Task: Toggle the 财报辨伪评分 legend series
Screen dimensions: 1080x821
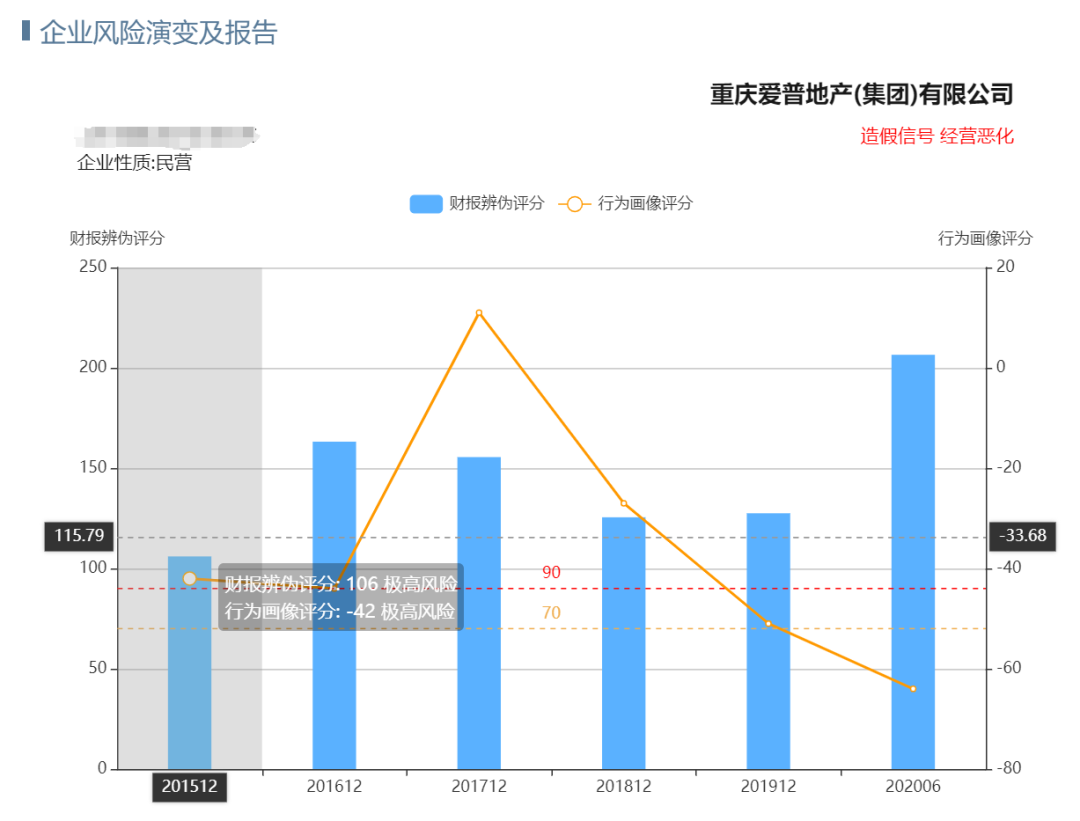Action: tap(477, 203)
